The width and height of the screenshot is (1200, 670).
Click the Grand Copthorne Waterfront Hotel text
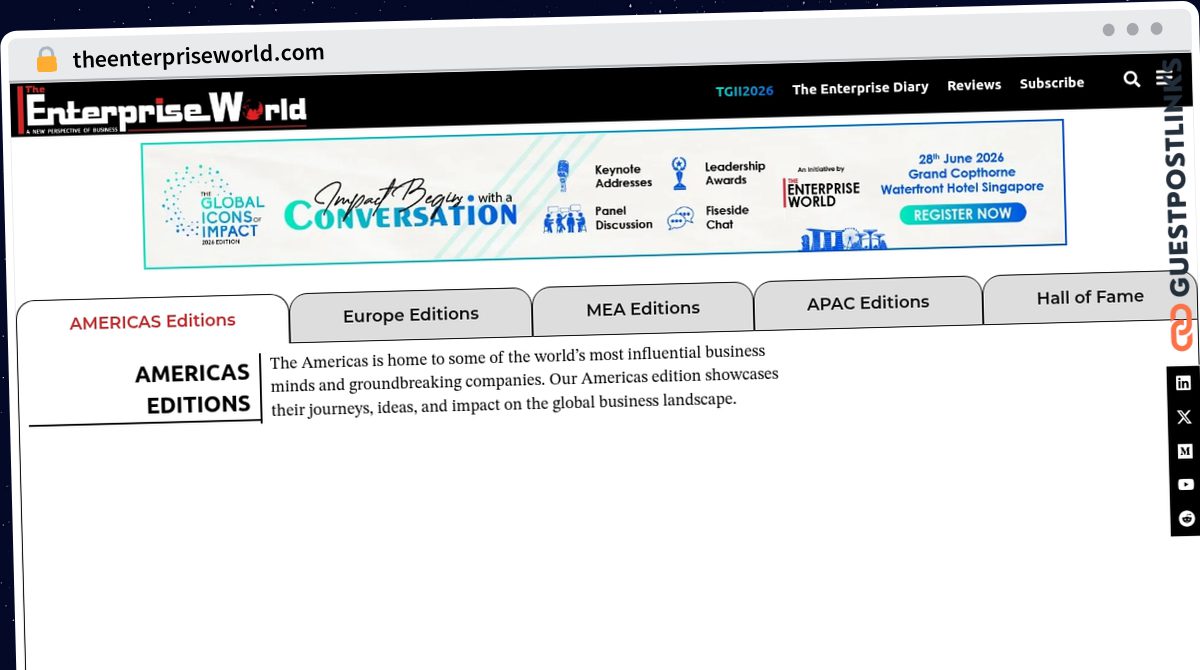coord(962,180)
